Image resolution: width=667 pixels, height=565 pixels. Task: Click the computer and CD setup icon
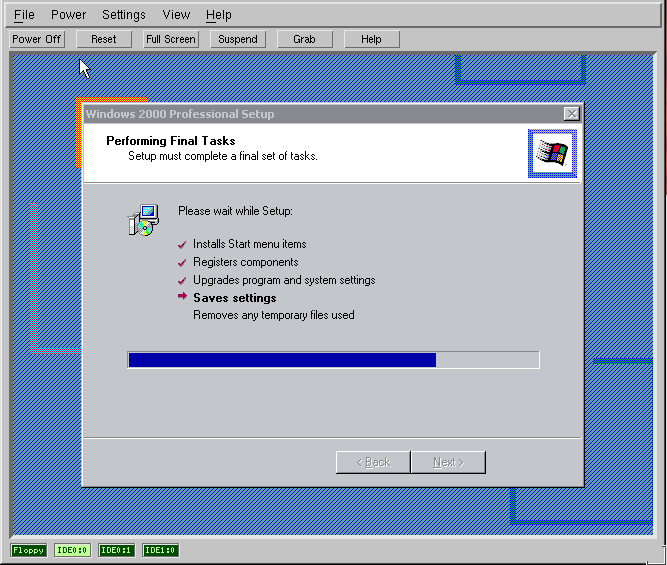pyautogui.click(x=143, y=220)
